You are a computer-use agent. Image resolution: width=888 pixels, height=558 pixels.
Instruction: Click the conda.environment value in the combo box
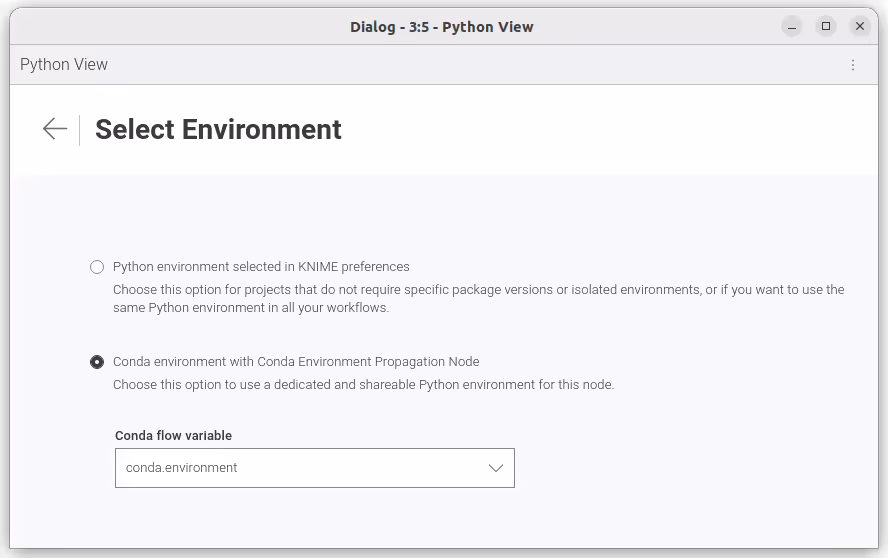coord(182,468)
